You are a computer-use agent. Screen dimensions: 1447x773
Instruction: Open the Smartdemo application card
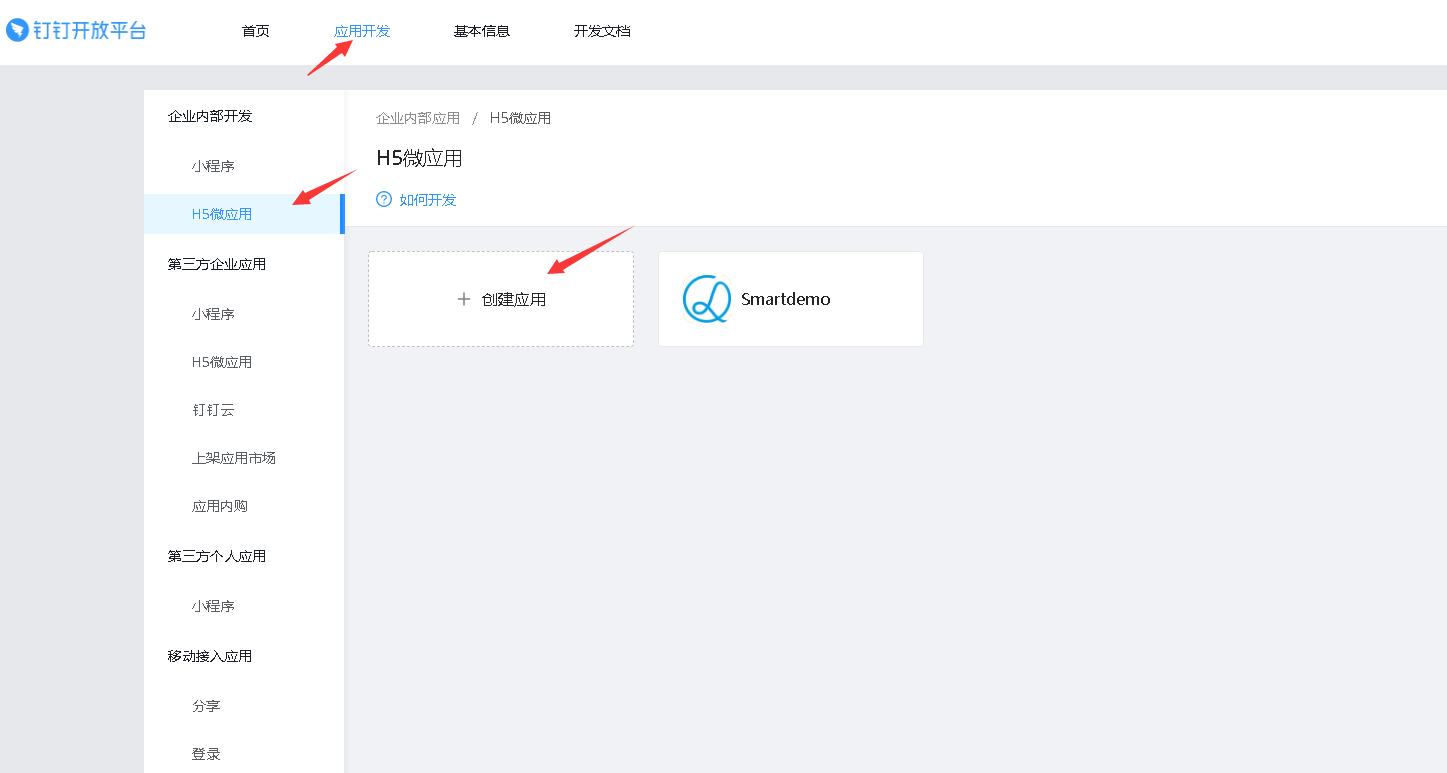(x=791, y=299)
